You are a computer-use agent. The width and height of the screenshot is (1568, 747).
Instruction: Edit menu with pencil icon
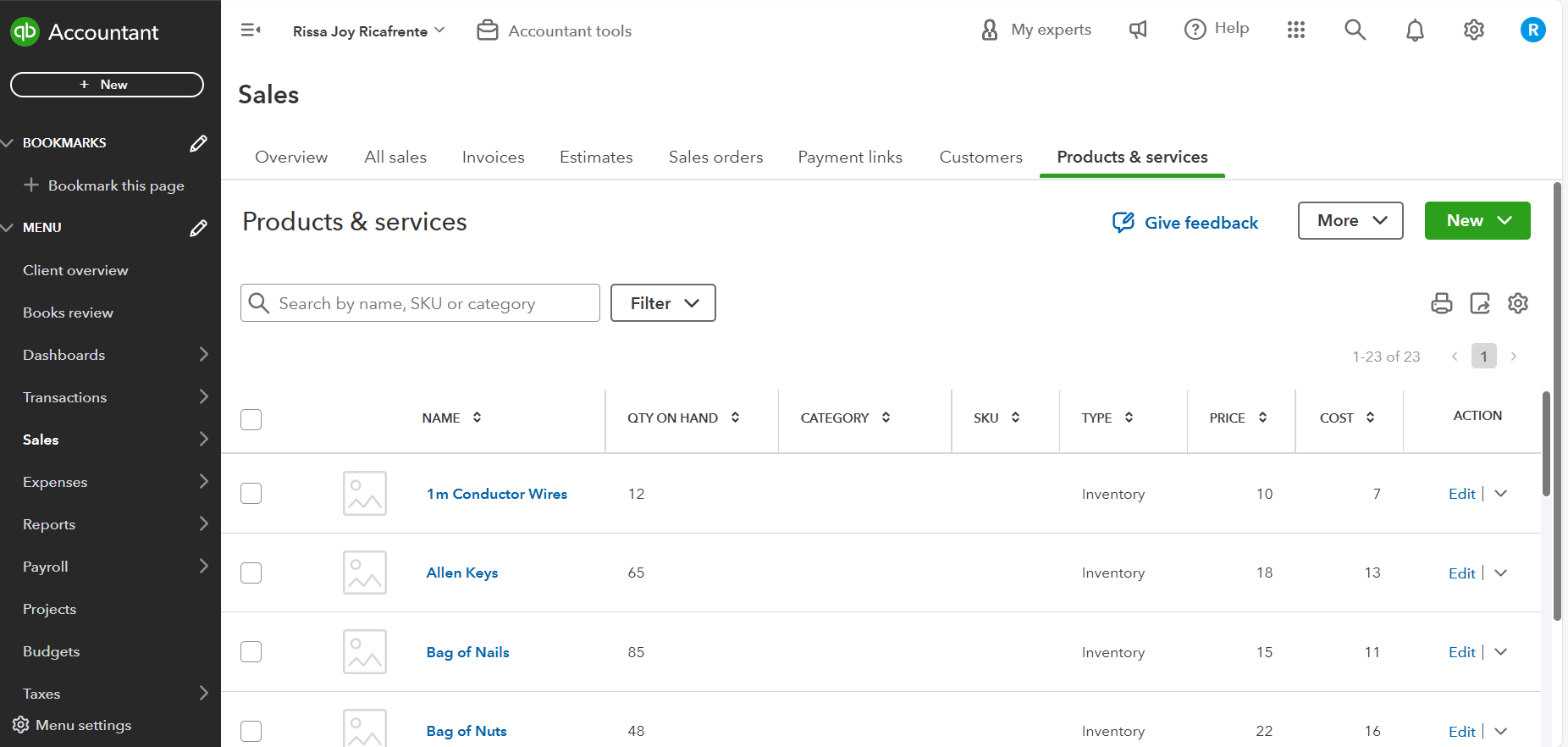198,228
